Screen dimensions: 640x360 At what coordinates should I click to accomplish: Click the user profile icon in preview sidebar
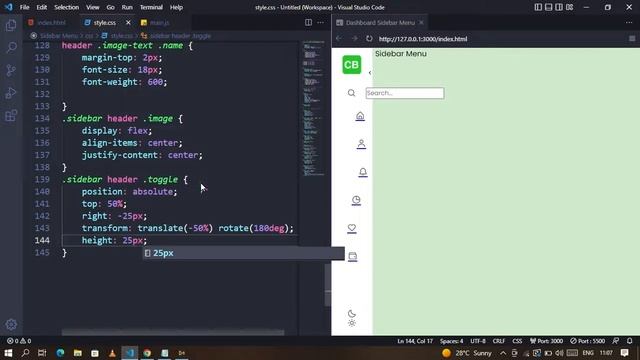(x=361, y=144)
